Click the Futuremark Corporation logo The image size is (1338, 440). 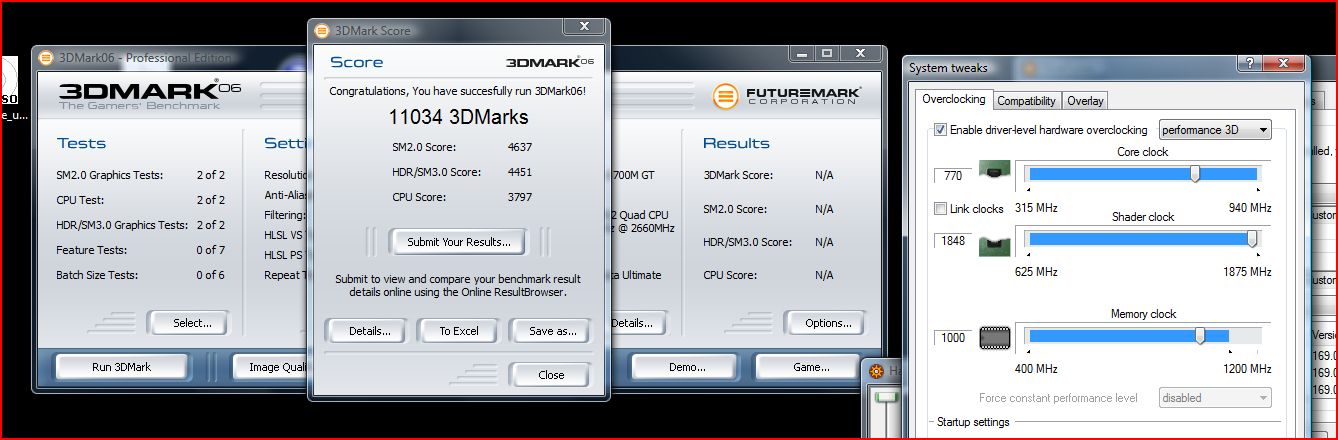click(x=787, y=96)
